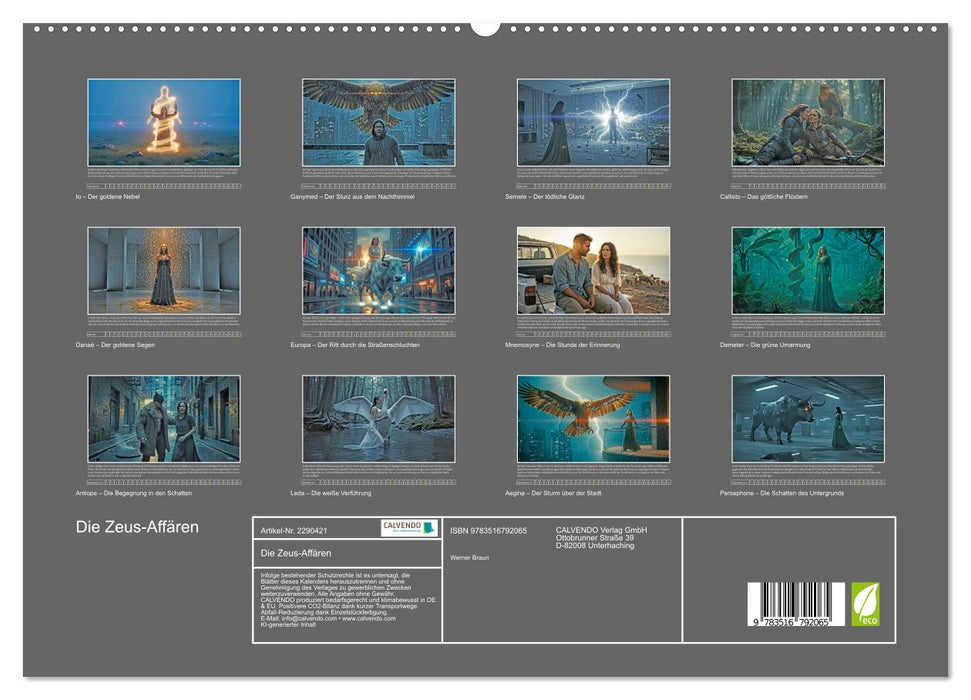The height and width of the screenshot is (700, 971).
Task: Click the Mnemosyne couple thumbnail
Action: coord(593,271)
